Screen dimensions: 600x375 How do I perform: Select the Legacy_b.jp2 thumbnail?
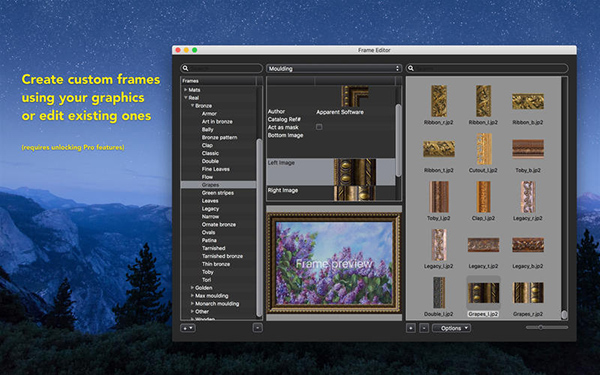528,245
